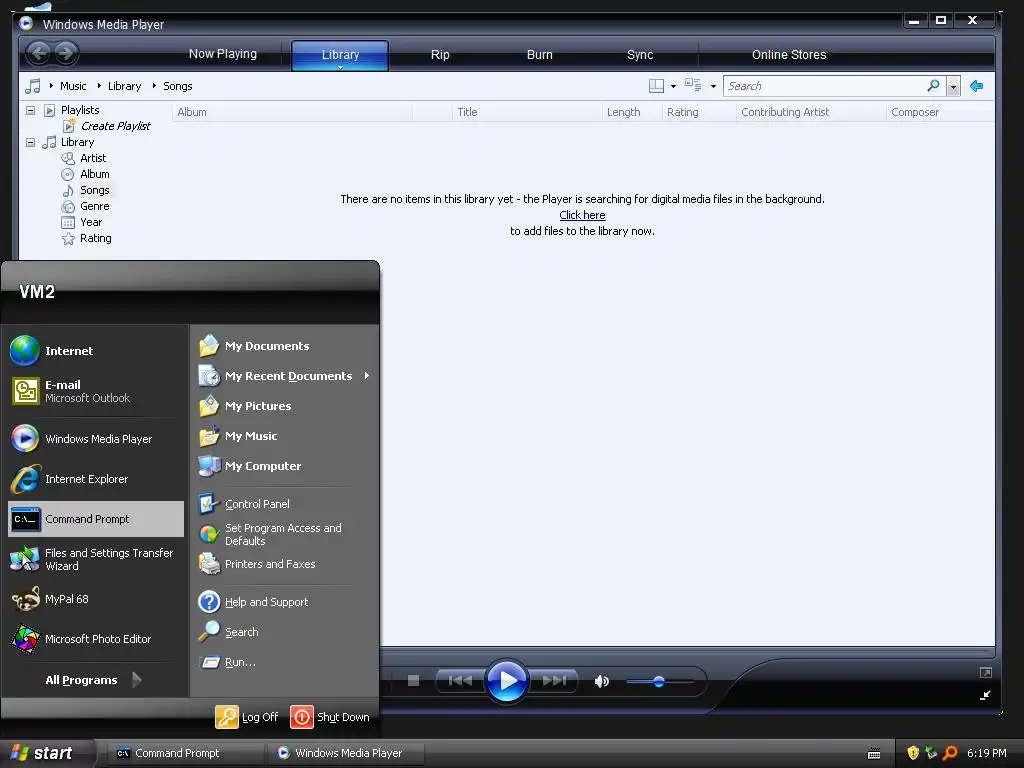Open Printers and Faxes
The height and width of the screenshot is (768, 1024).
pos(285,564)
